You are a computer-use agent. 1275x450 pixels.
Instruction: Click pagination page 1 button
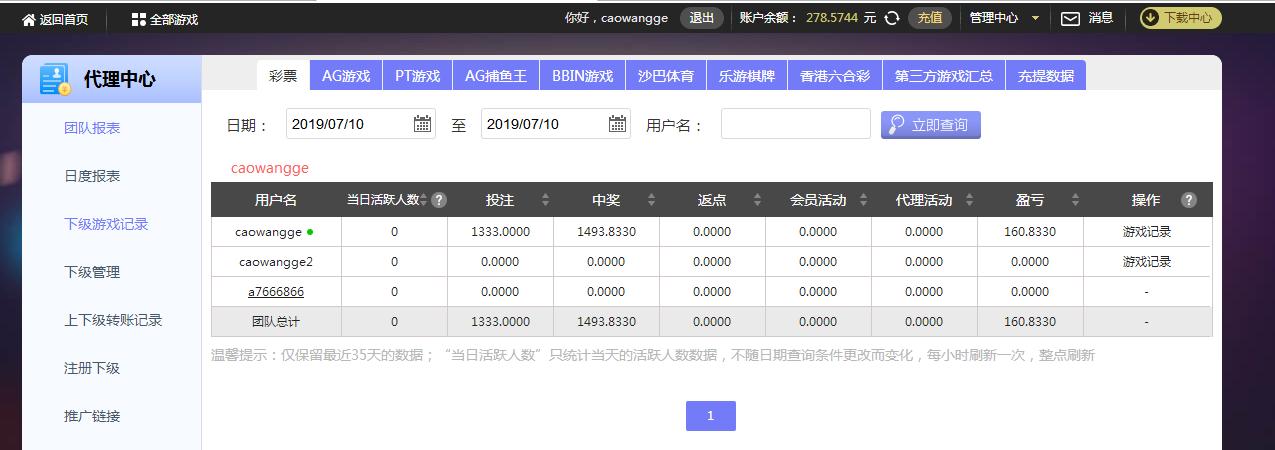tap(711, 416)
